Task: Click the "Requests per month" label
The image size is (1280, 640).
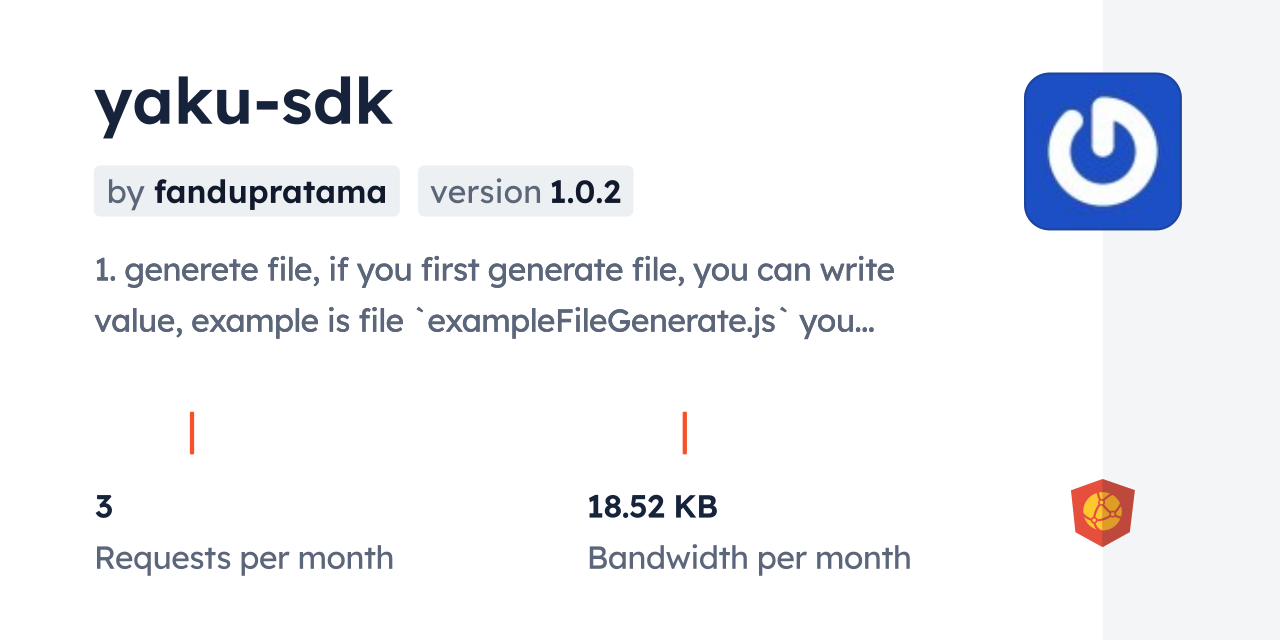Action: (x=244, y=558)
